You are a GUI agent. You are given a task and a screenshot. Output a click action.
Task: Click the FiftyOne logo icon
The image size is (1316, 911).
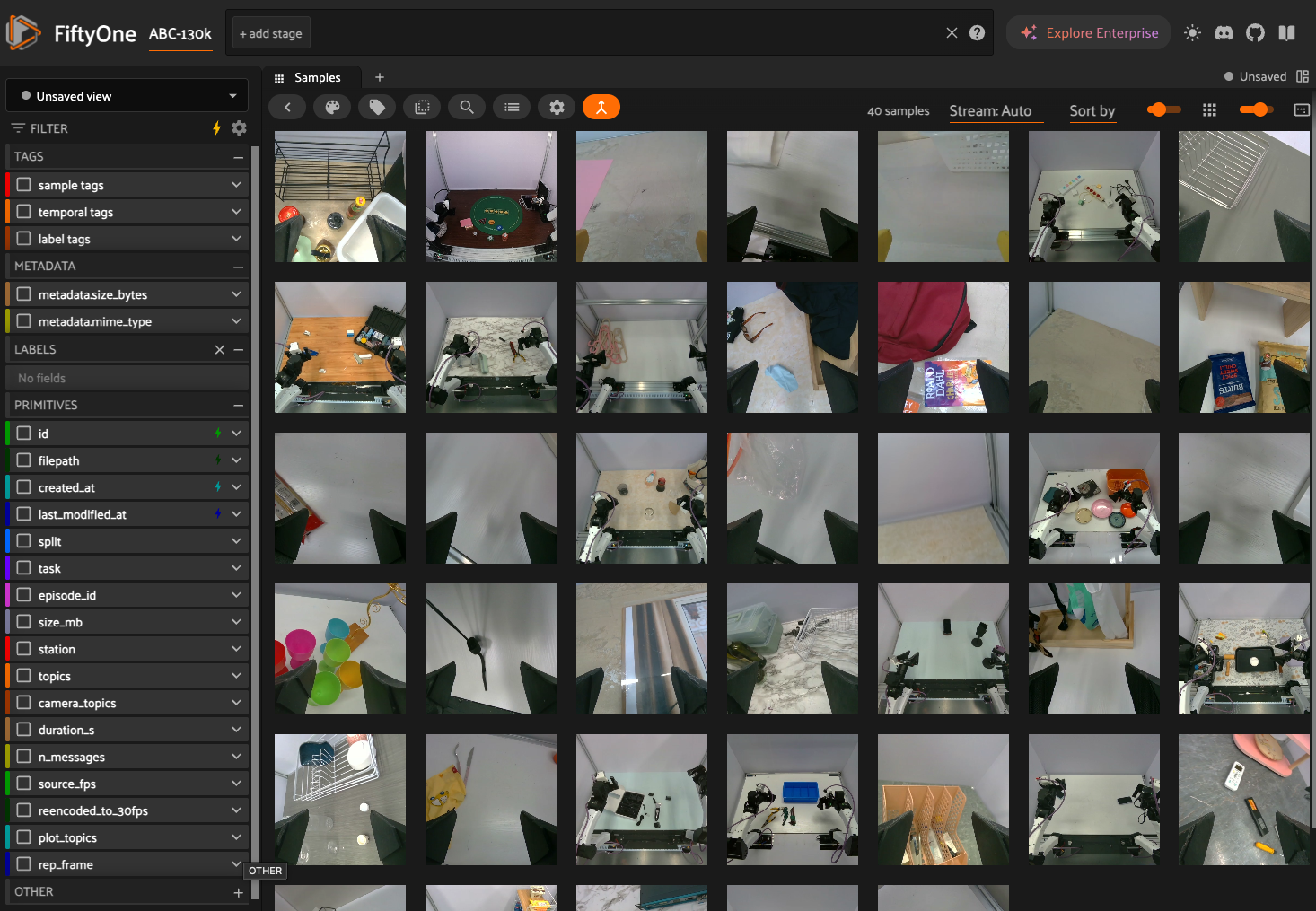[x=23, y=33]
